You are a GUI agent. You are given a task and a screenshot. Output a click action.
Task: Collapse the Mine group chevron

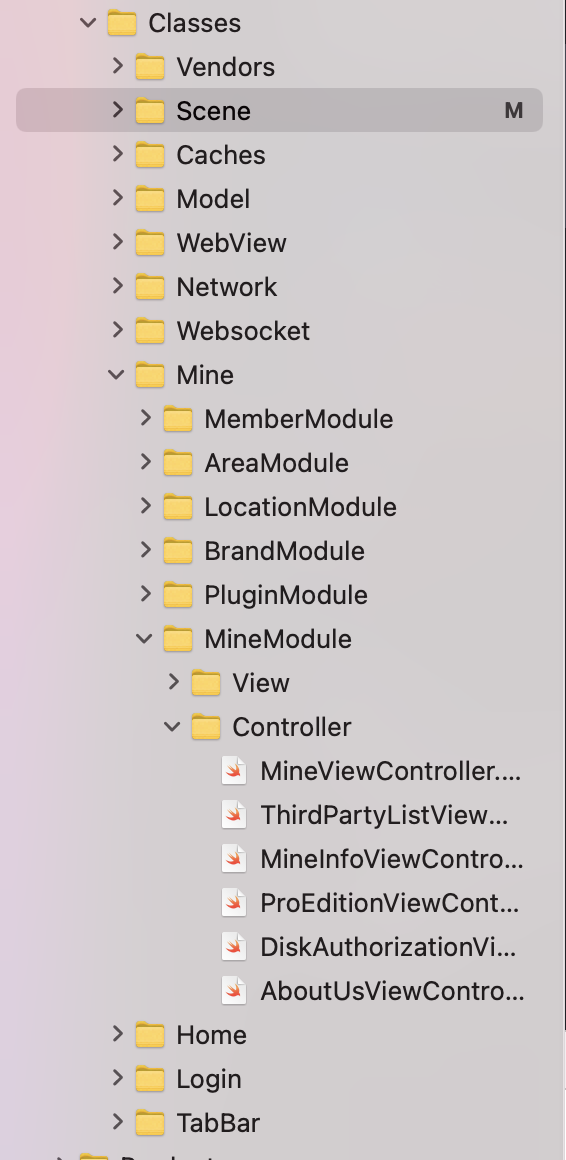pos(116,374)
